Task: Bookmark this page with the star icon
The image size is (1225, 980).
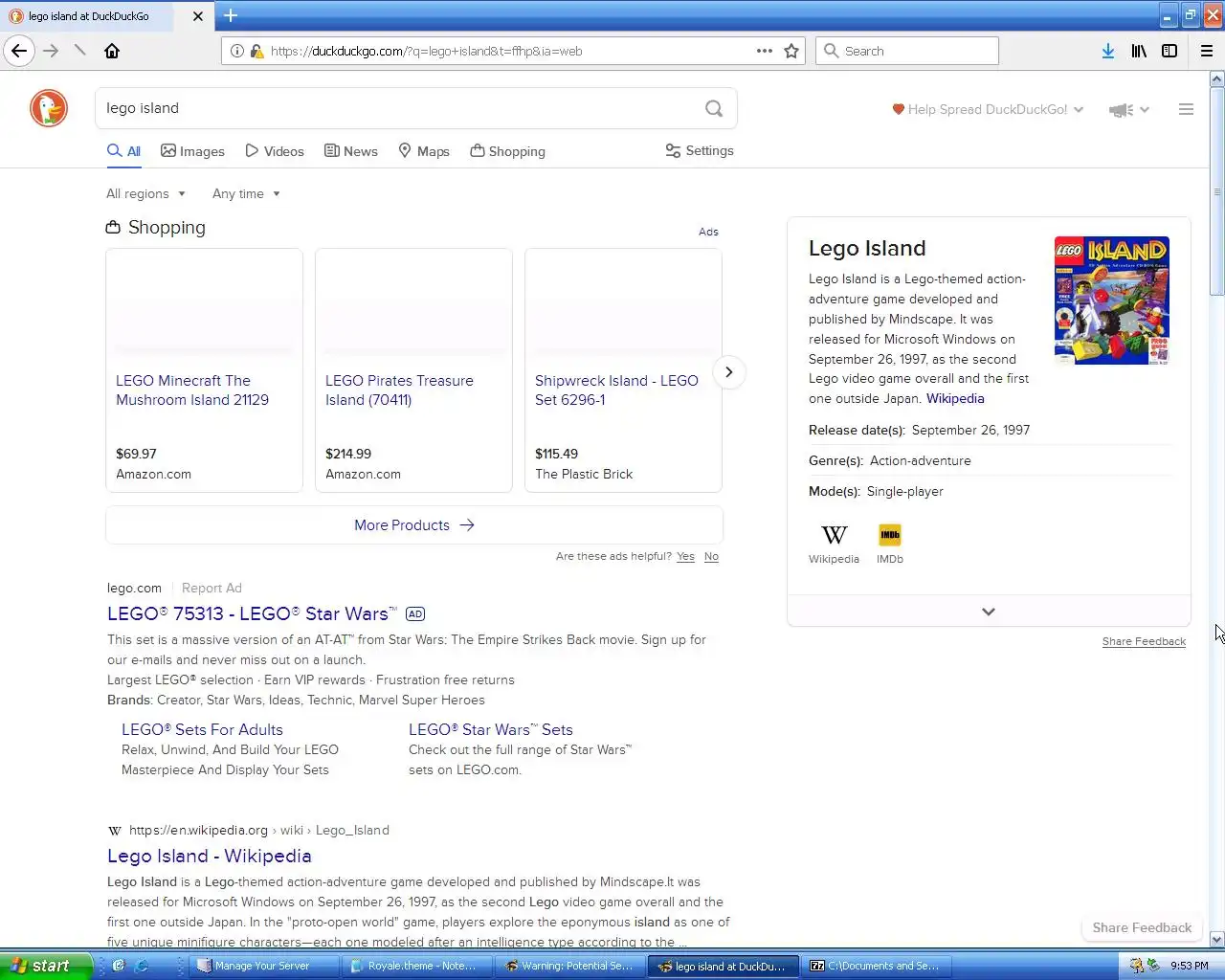Action: click(x=791, y=51)
